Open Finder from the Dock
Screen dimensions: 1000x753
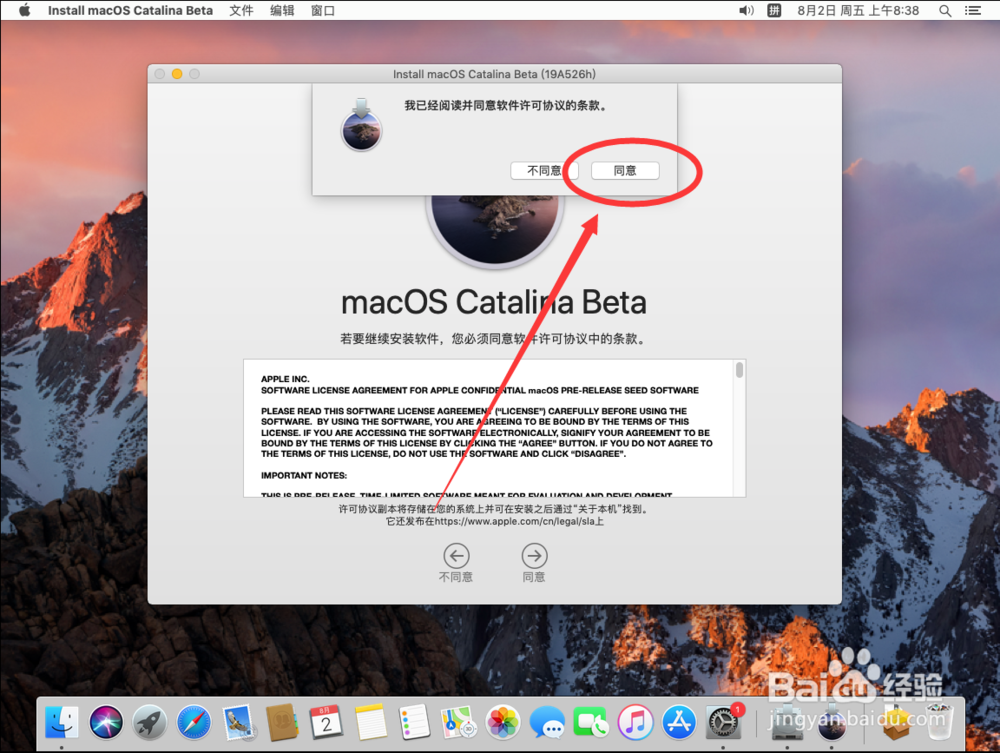point(62,722)
